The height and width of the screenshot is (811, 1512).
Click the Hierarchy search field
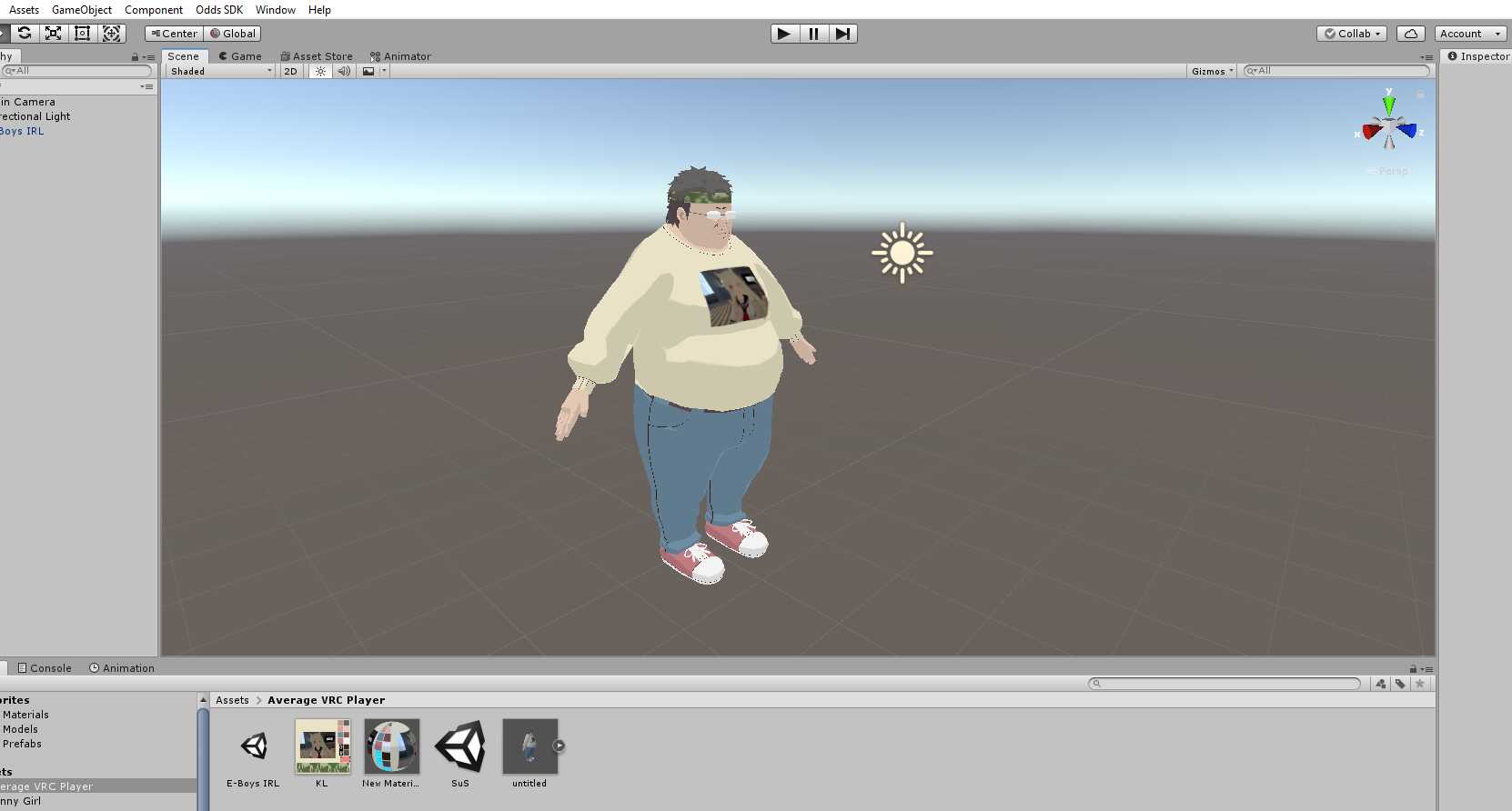[76, 71]
